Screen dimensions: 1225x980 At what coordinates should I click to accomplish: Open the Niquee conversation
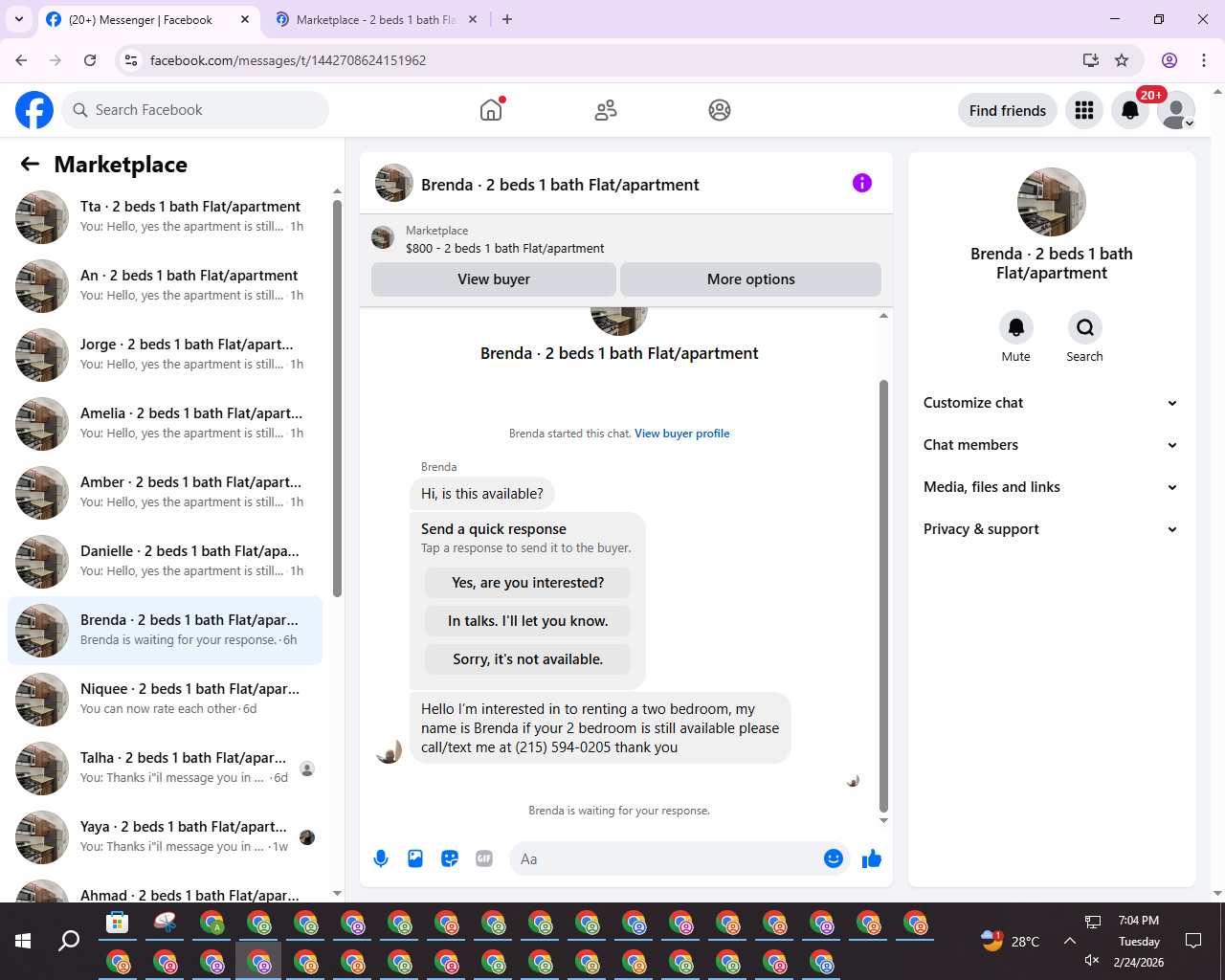click(x=165, y=699)
